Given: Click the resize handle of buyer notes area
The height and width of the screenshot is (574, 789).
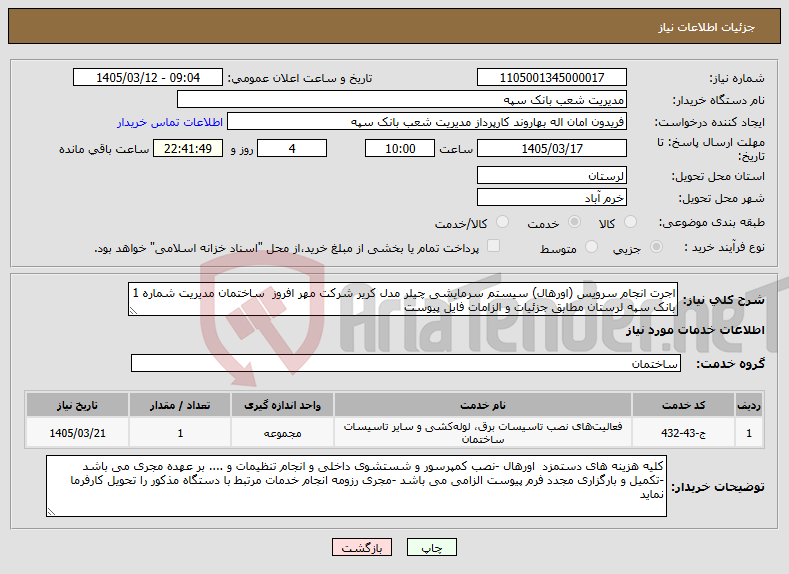Looking at the screenshot, I should [x=51, y=512].
